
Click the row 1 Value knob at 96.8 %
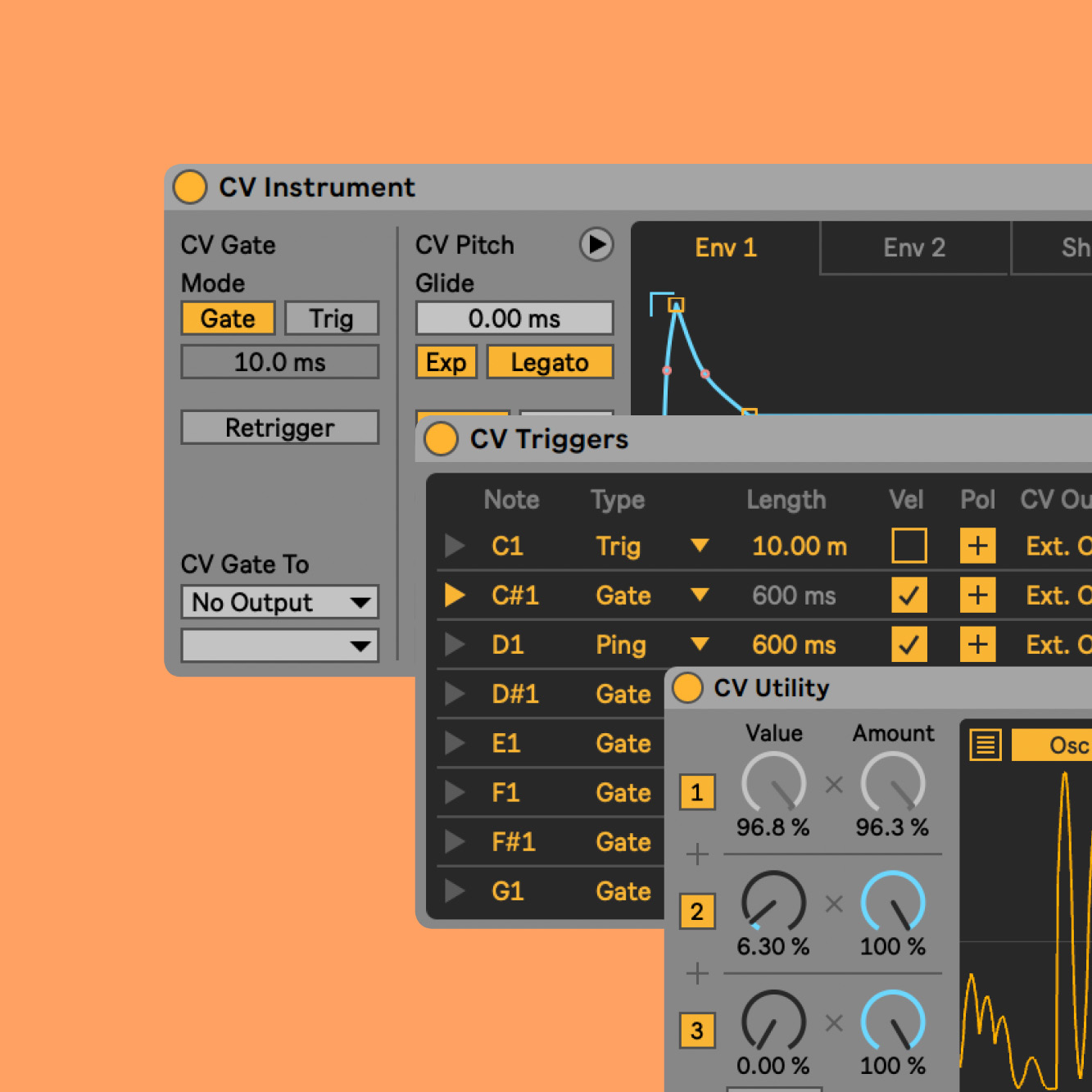[x=773, y=784]
